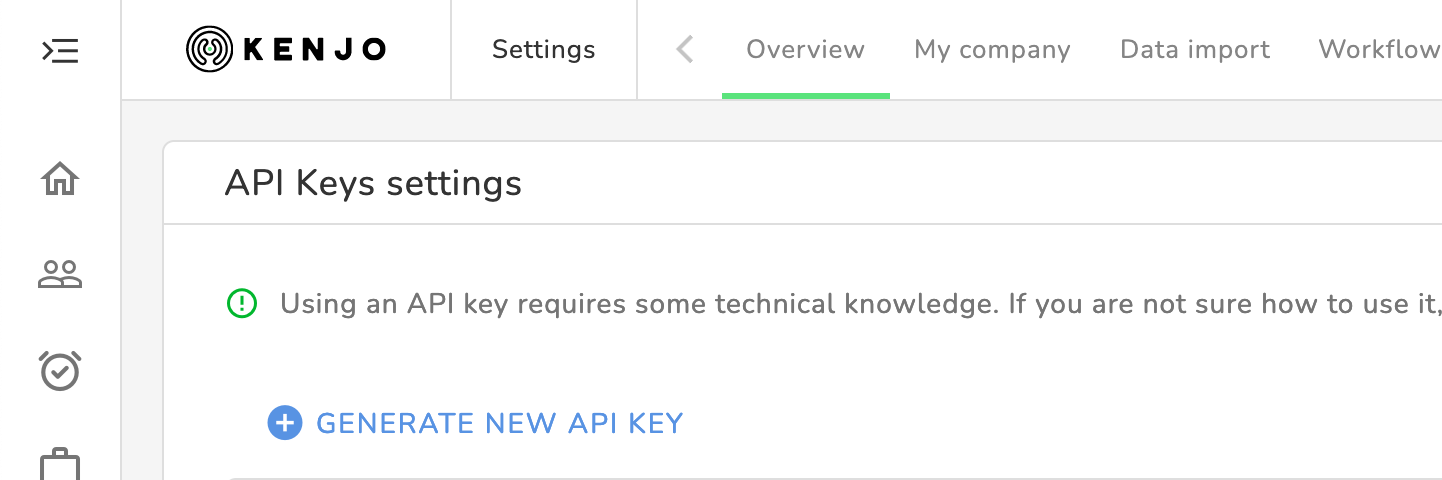Open the My company tab

[992, 49]
